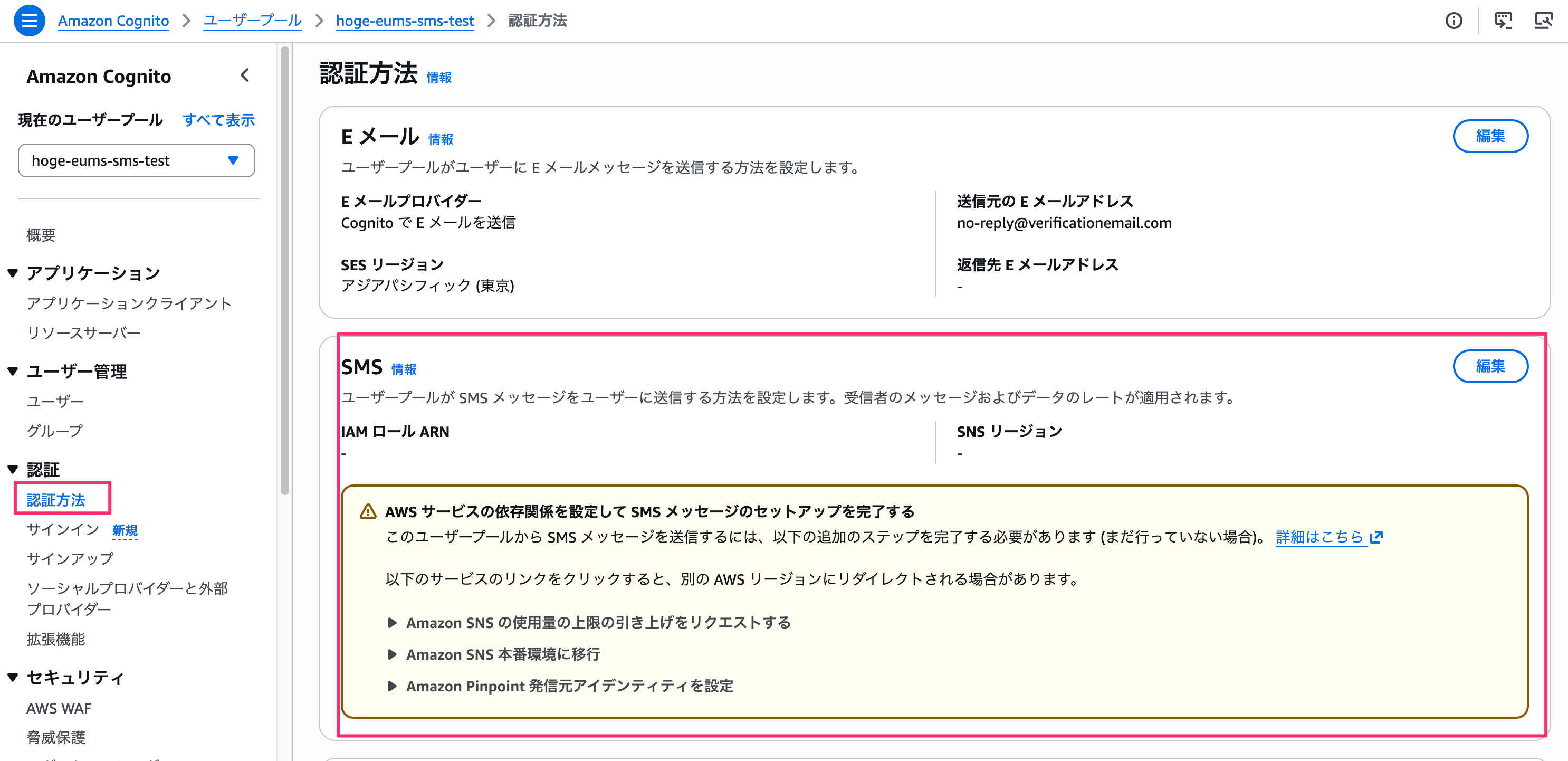Click the 新規 badge next to サインイン
This screenshot has height=761, width=1568.
(x=125, y=530)
